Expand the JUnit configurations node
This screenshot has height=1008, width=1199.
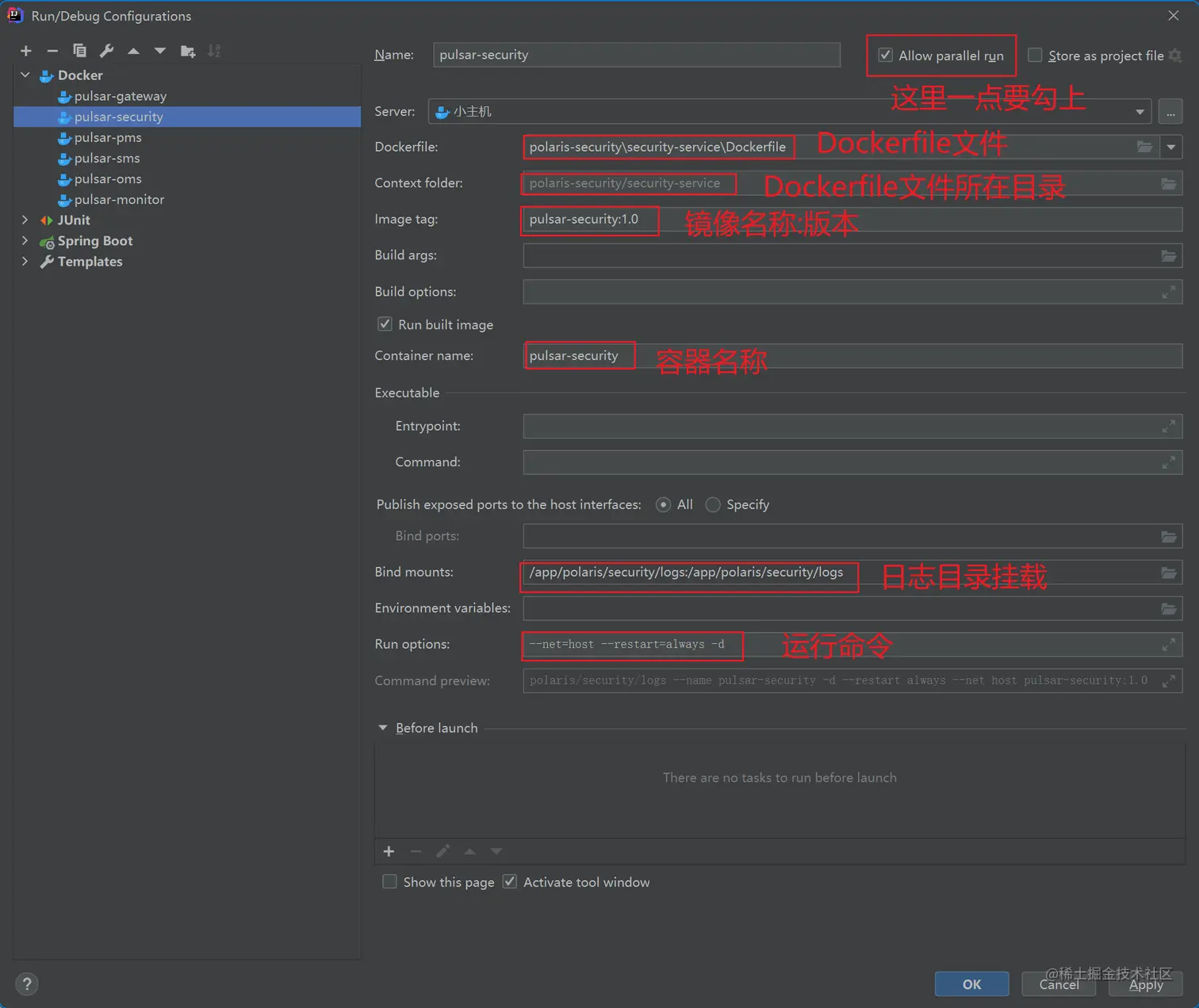pyautogui.click(x=25, y=220)
